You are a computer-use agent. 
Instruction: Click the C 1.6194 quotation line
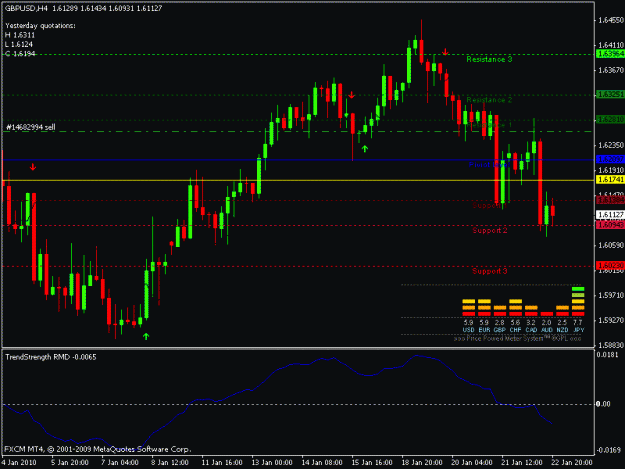[x=20, y=53]
